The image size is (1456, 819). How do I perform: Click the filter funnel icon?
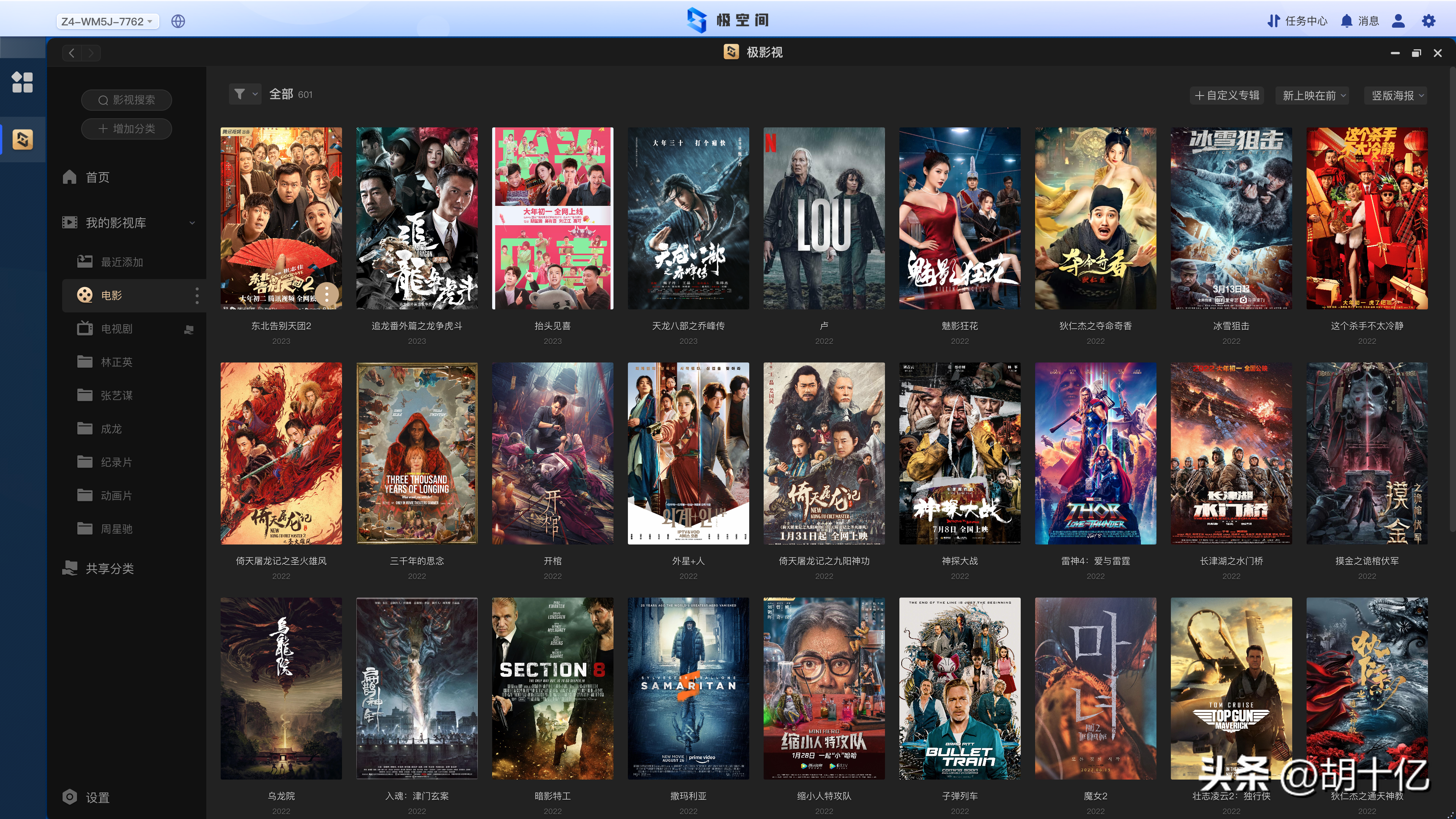click(240, 94)
